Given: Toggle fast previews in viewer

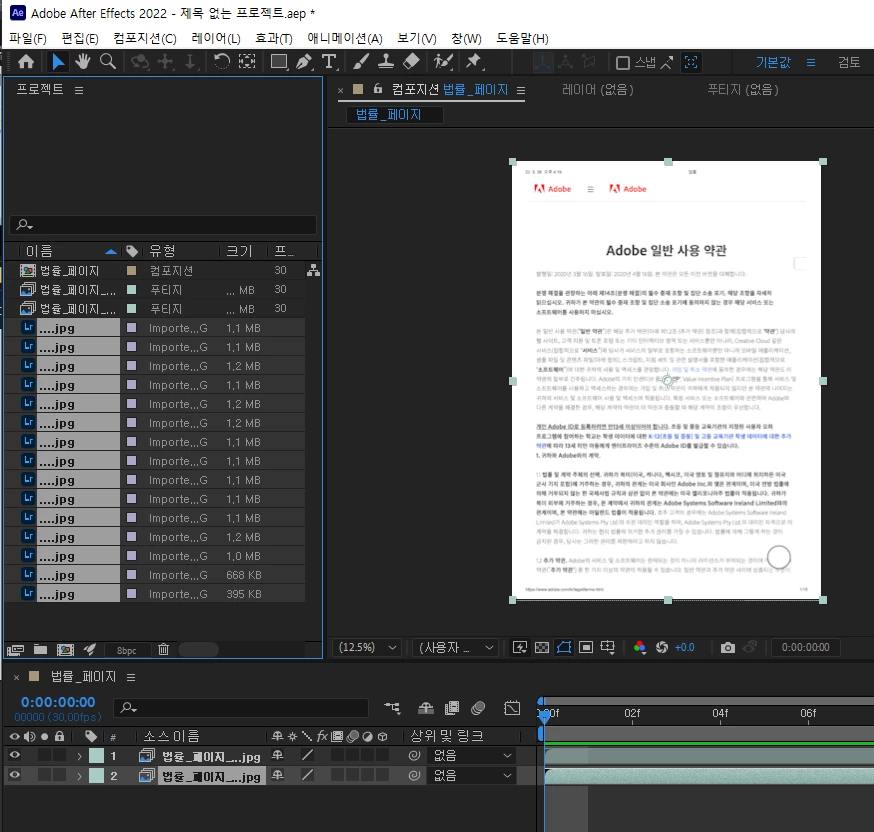Looking at the screenshot, I should tap(519, 647).
